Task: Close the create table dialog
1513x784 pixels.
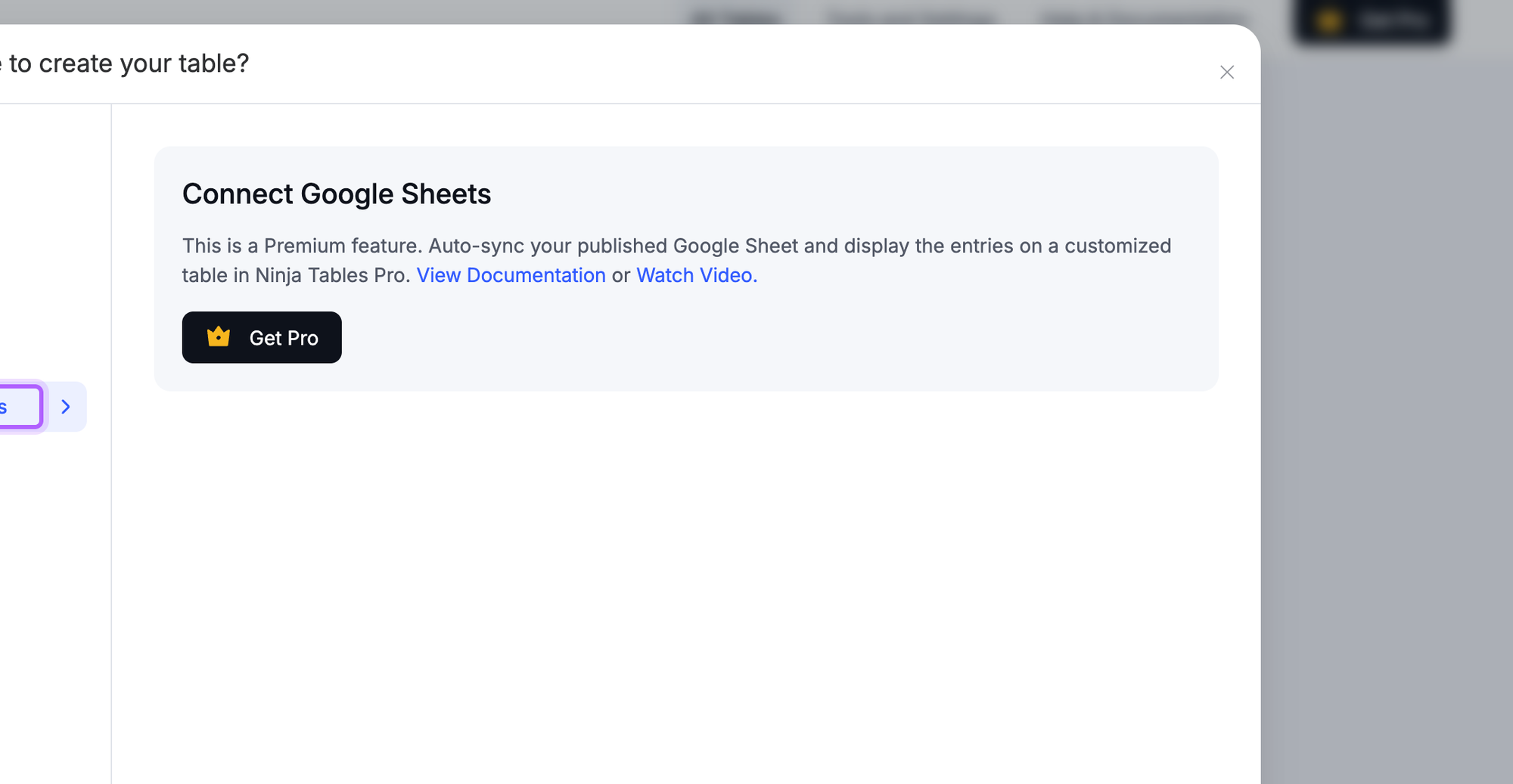Action: [x=1227, y=72]
